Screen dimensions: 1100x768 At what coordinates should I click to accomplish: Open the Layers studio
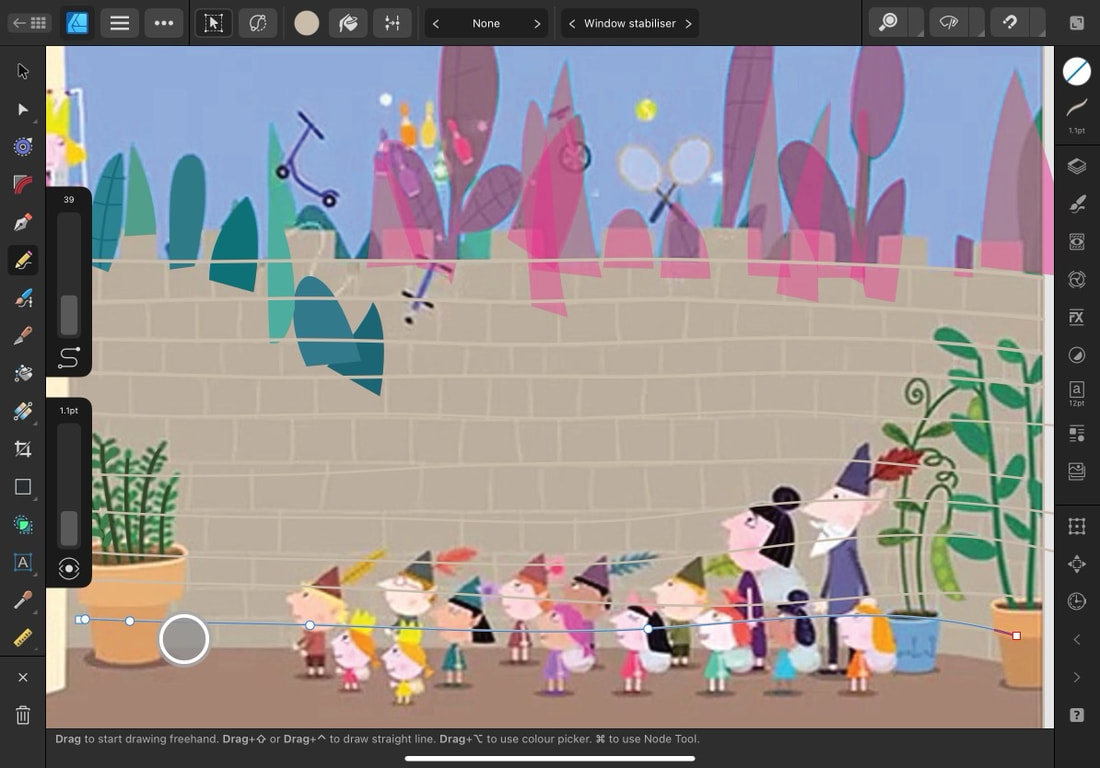coord(1077,166)
